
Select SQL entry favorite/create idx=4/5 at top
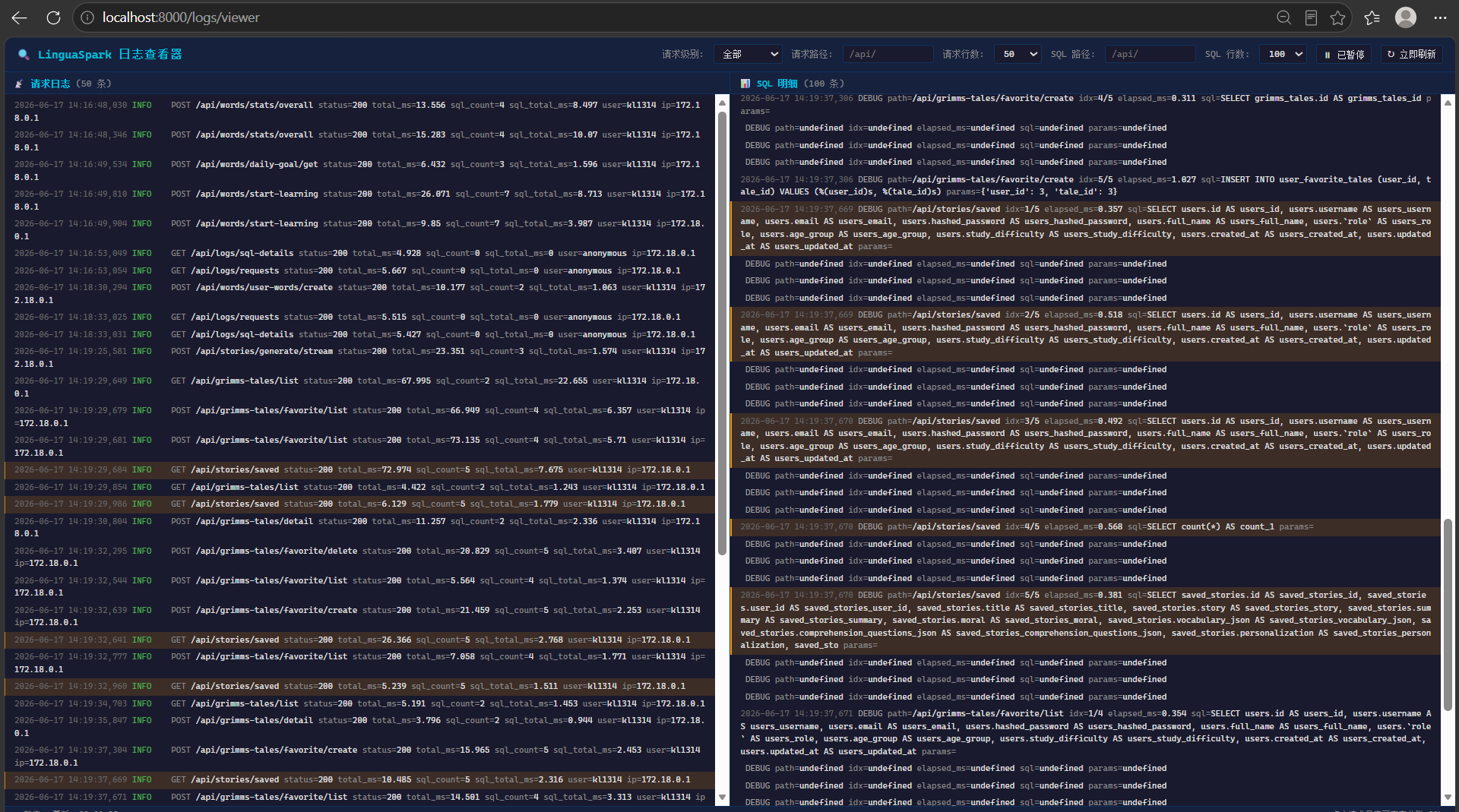1086,105
